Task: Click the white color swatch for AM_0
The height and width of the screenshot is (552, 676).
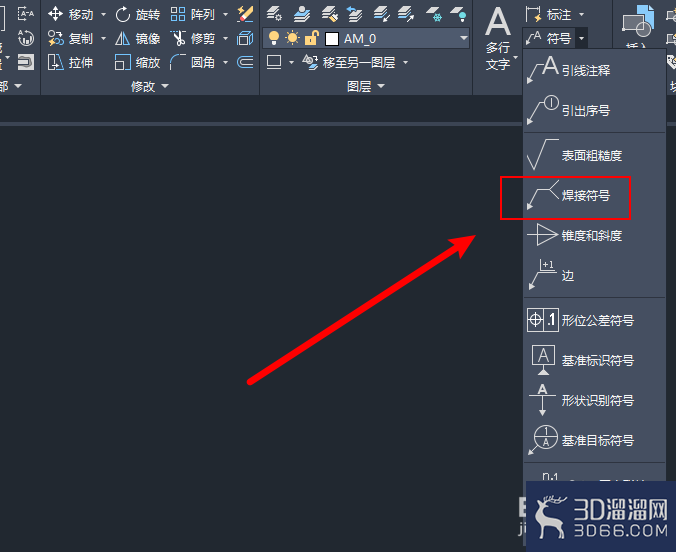Action: 332,39
